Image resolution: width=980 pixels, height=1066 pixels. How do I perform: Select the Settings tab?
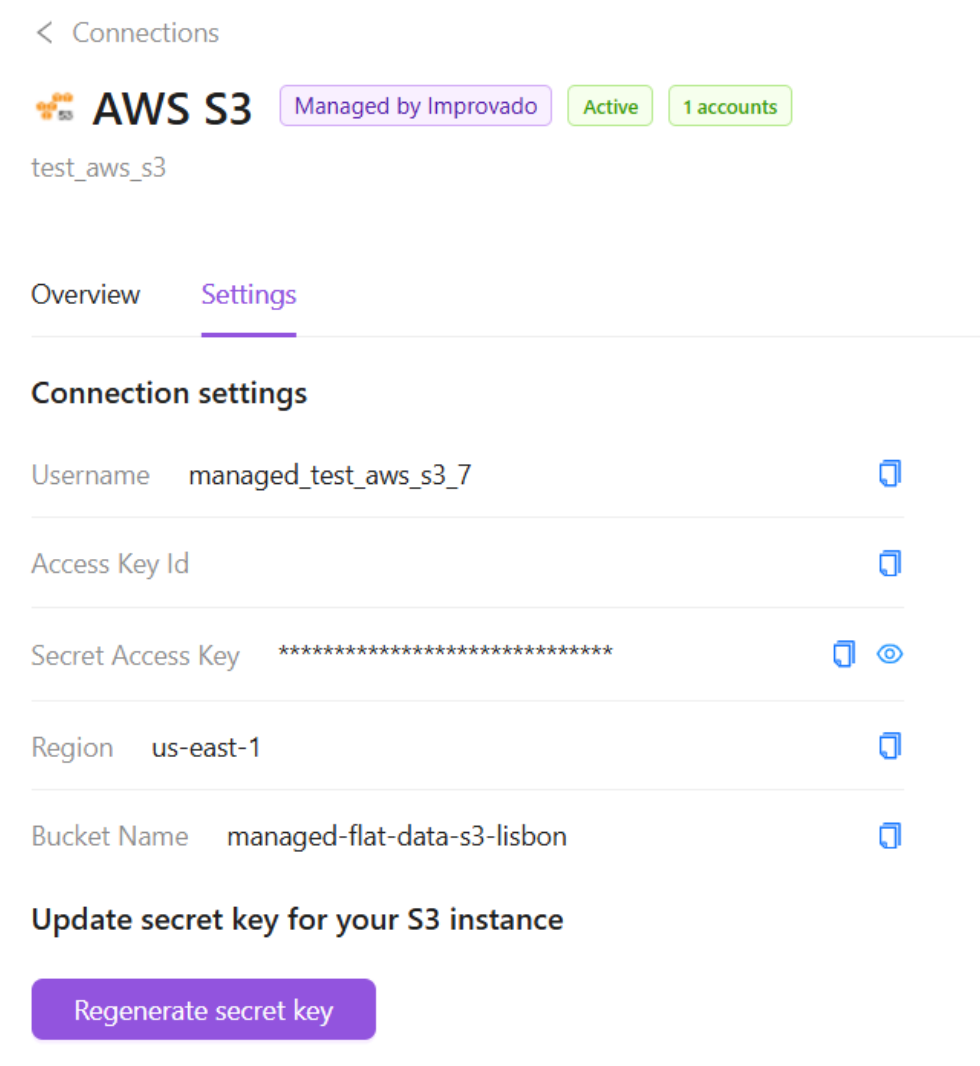(249, 295)
